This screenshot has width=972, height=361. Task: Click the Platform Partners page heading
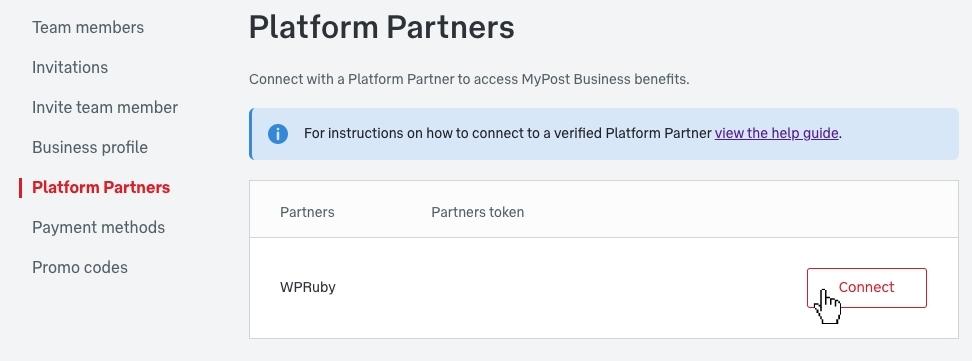point(381,27)
